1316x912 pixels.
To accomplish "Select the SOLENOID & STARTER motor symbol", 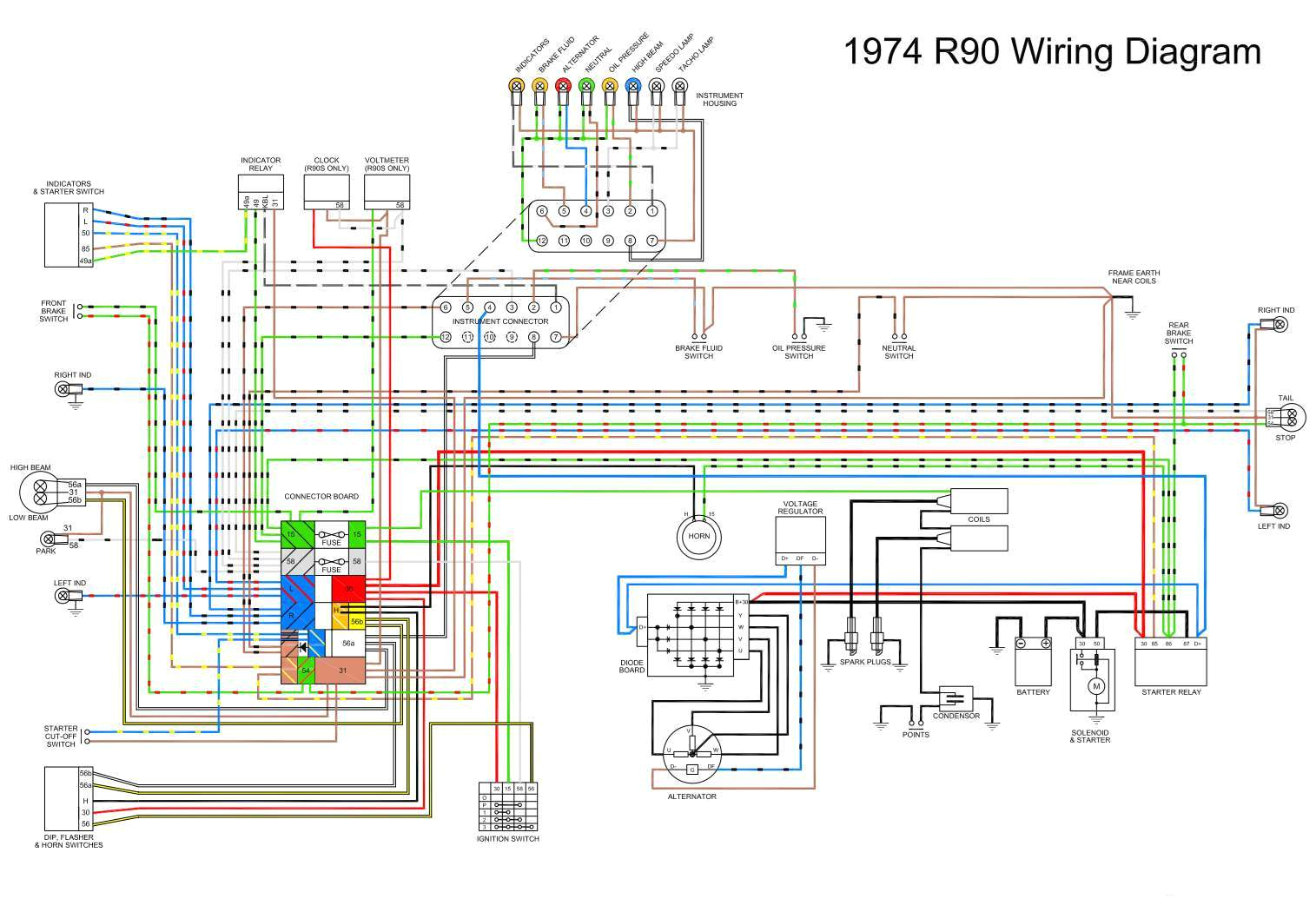I will (x=1098, y=686).
